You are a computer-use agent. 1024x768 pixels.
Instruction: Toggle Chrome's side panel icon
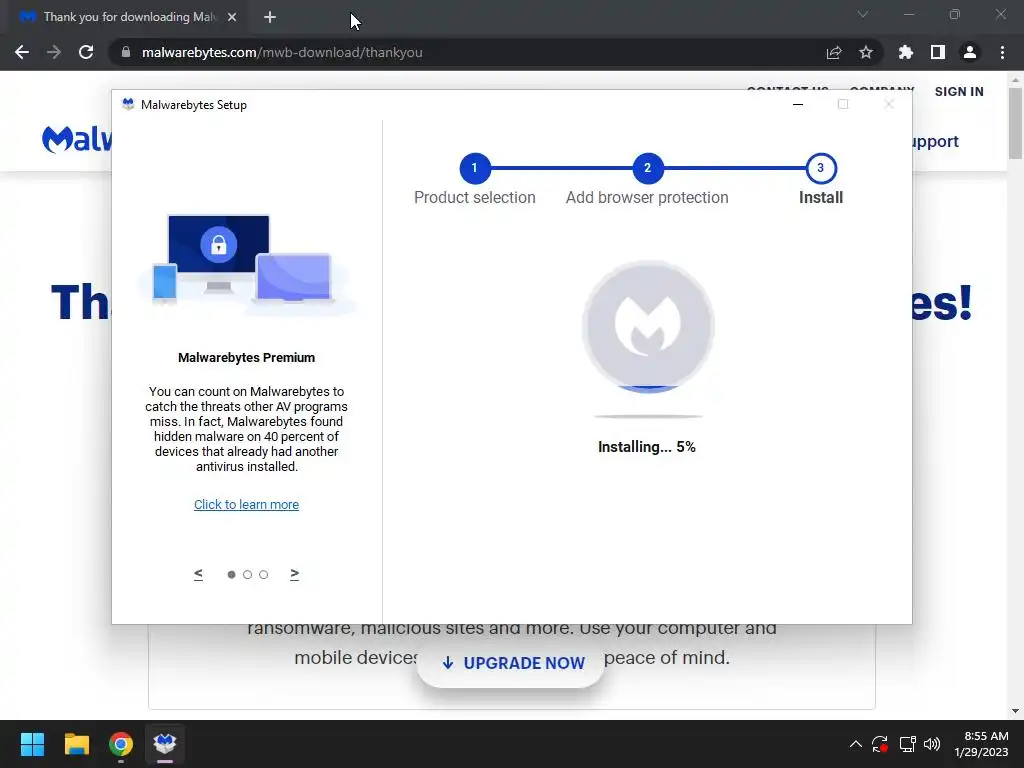pos(937,52)
